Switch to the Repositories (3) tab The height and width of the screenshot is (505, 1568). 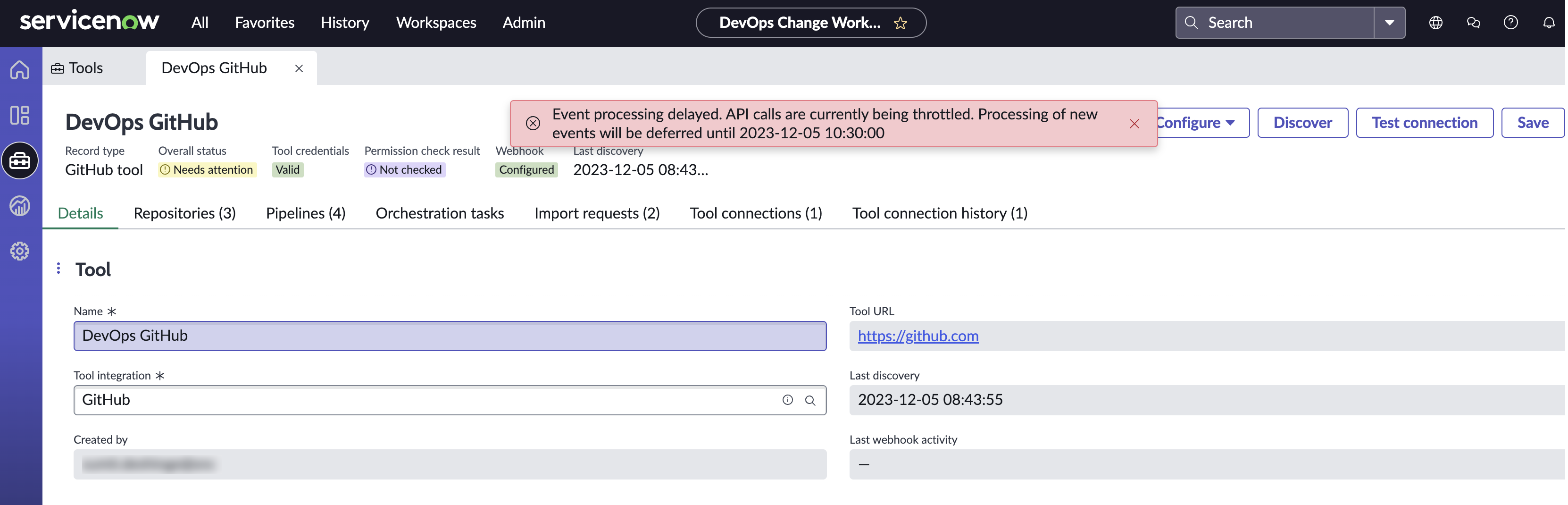(x=184, y=213)
